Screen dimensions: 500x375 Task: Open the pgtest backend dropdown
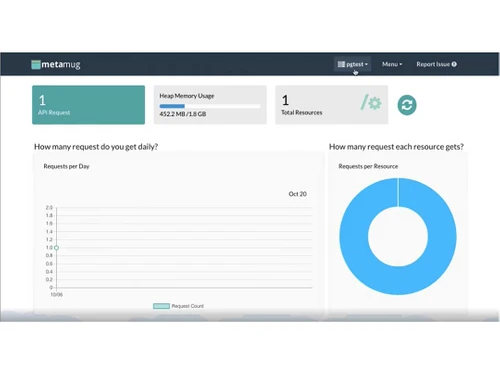[x=353, y=64]
